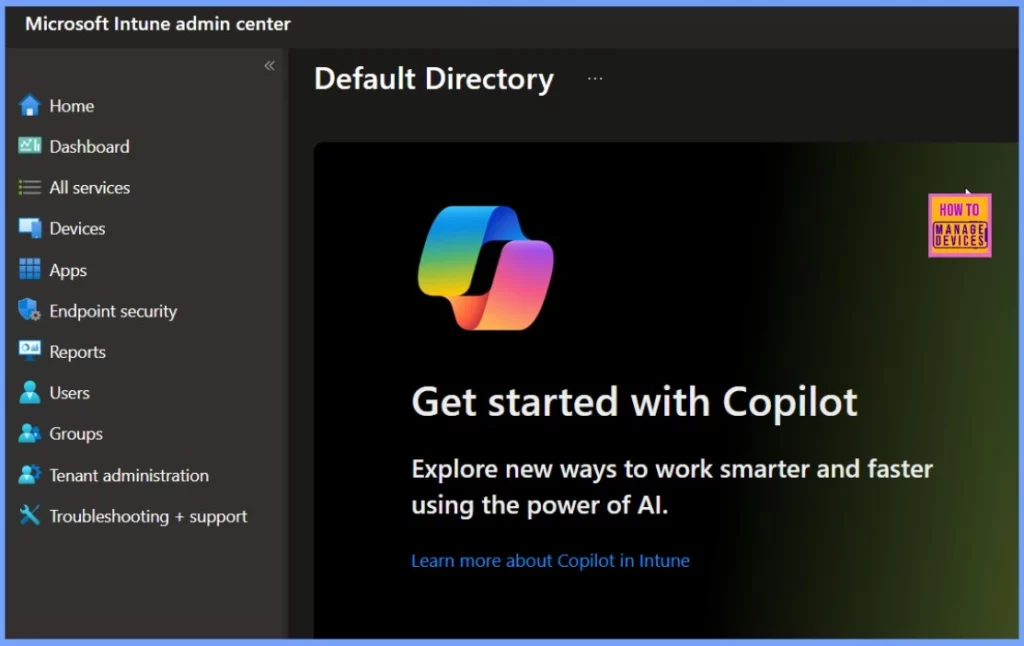The image size is (1024, 646).
Task: Click the colorful Copilot logo
Action: tap(485, 268)
